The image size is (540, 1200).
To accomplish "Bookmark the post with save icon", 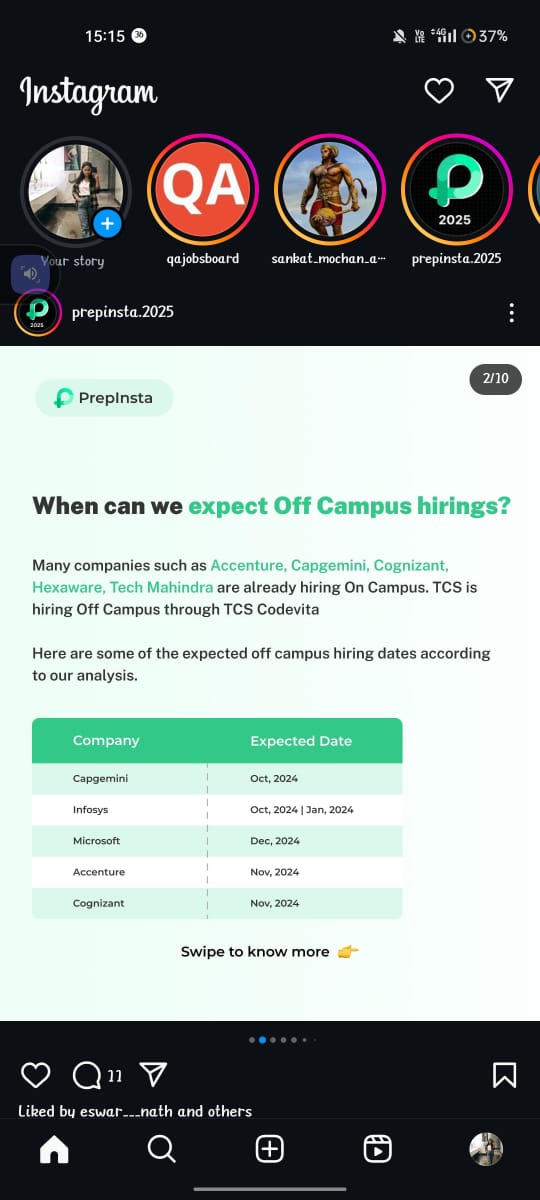I will pos(505,1075).
